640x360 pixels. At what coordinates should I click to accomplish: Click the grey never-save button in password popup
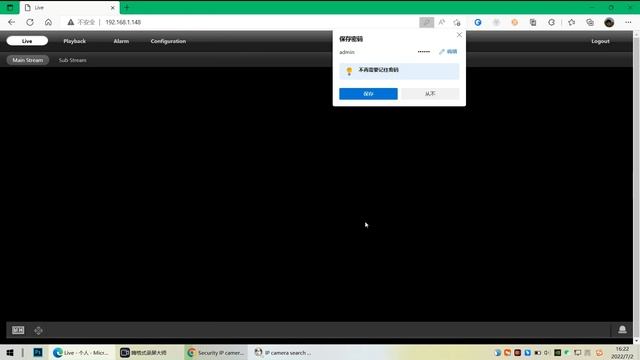tap(430, 94)
